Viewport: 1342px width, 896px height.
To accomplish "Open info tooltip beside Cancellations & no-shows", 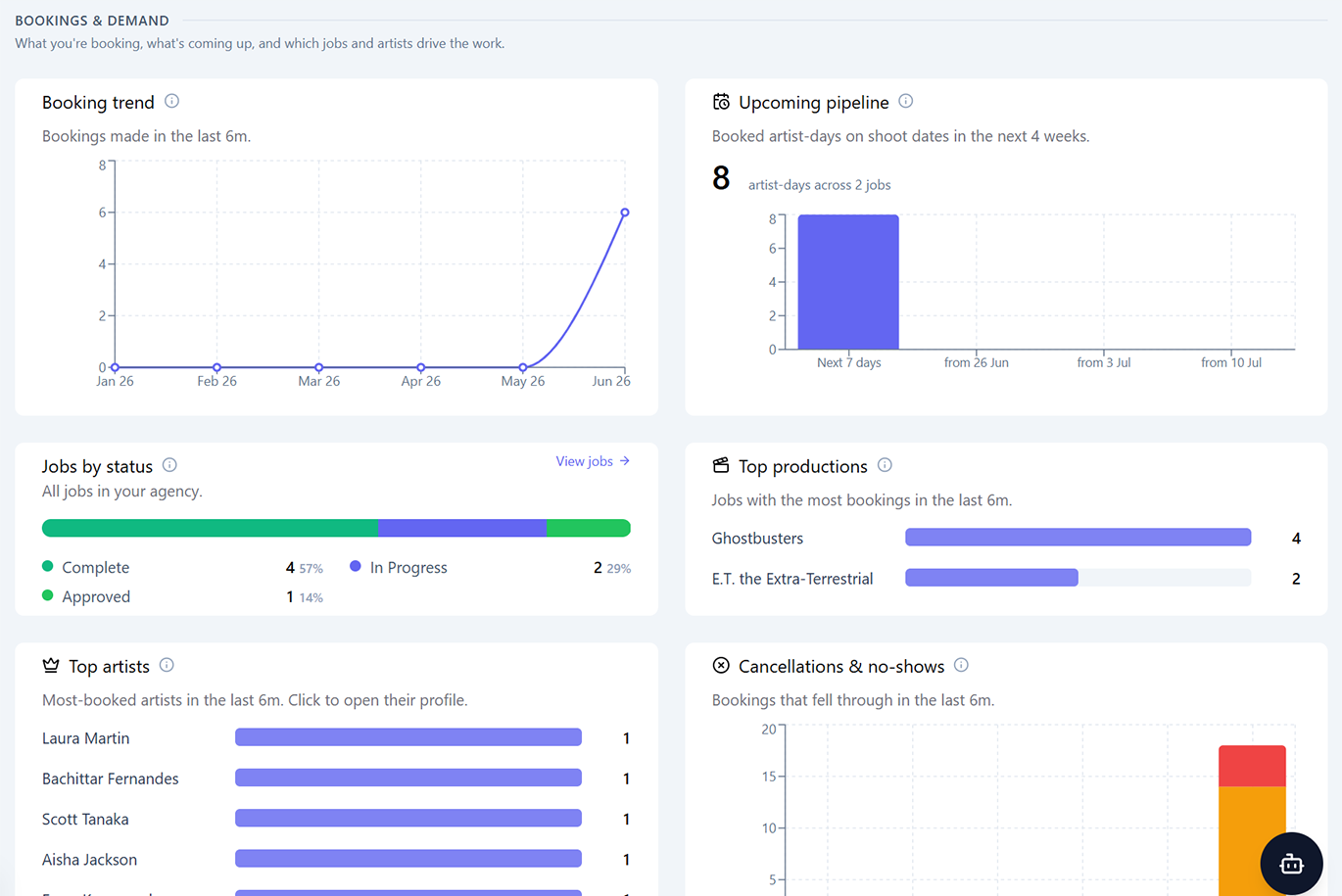I will 961,665.
